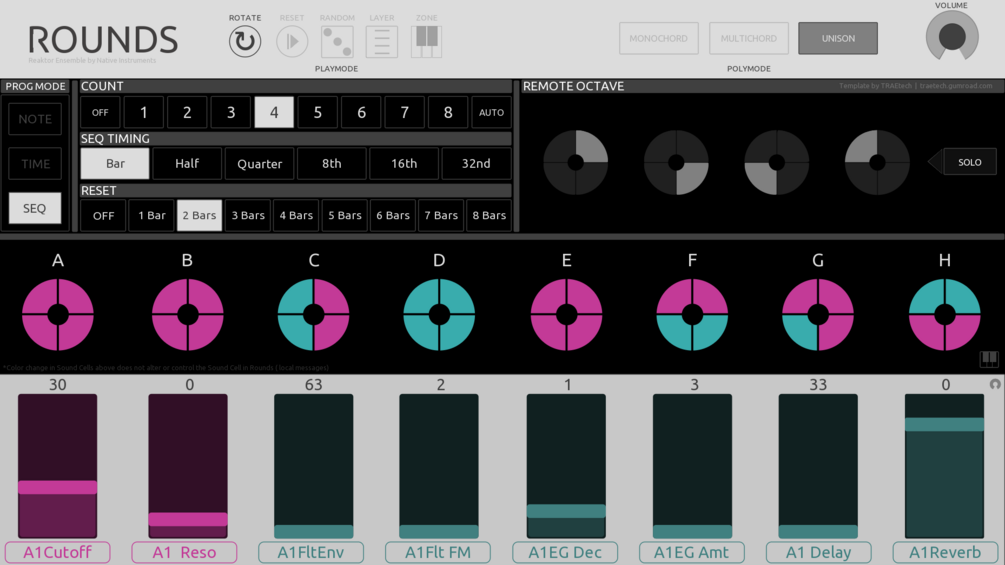Set Count to OFF

click(100, 112)
